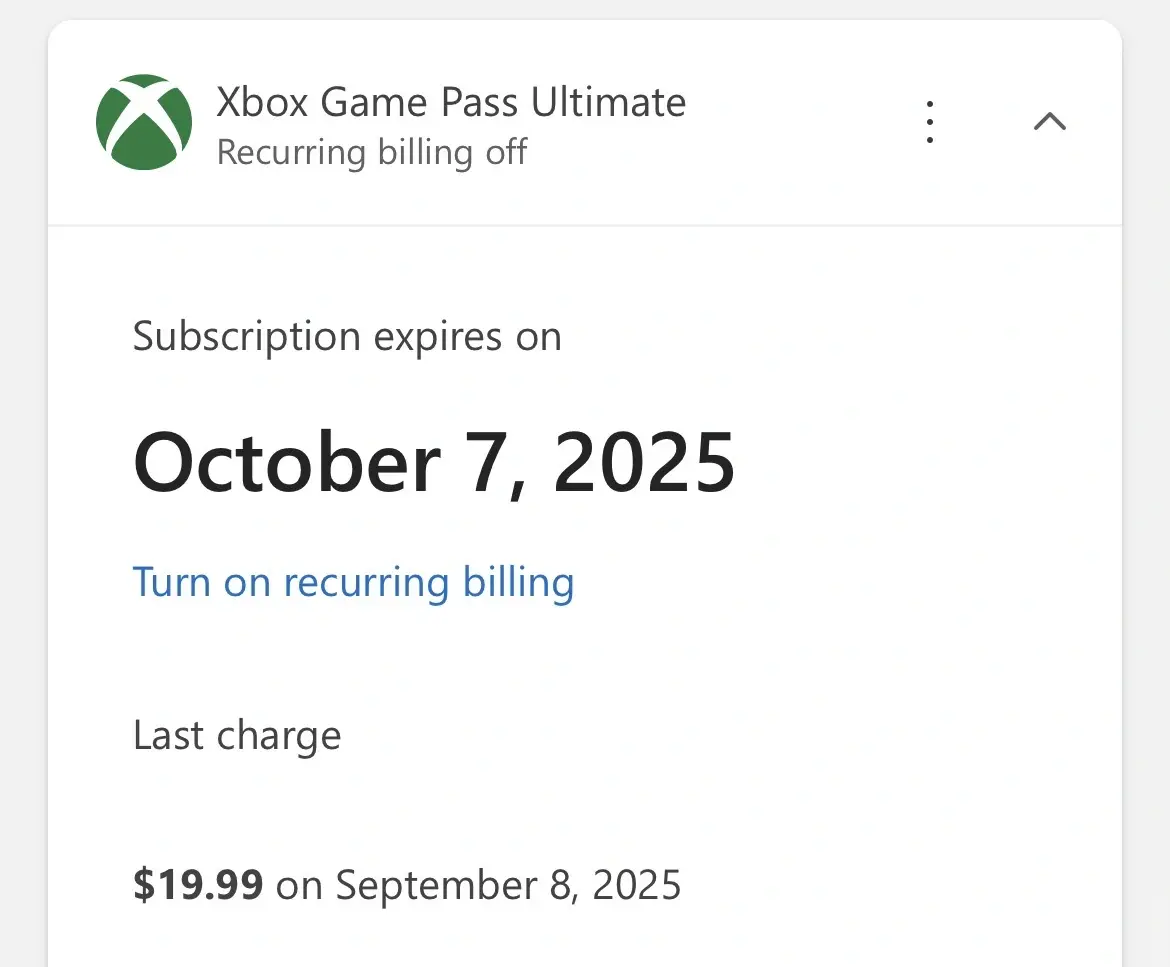This screenshot has height=967, width=1170.
Task: Click the word off in billing status
Action: (505, 153)
